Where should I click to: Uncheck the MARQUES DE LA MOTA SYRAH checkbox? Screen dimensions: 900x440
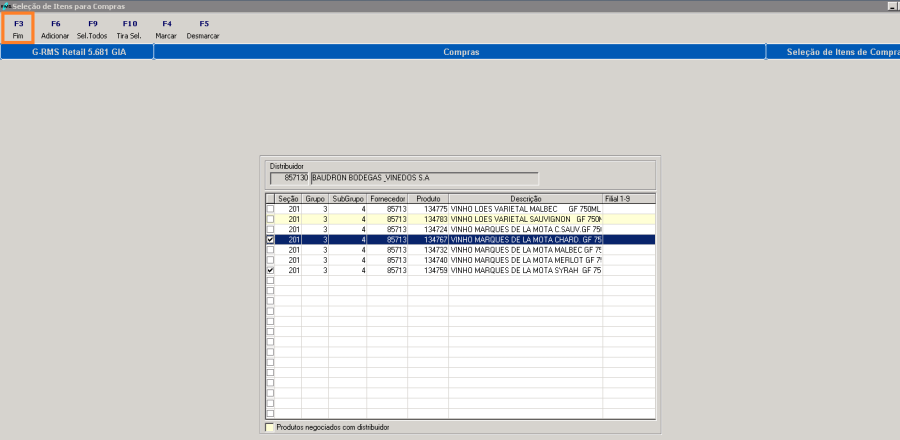click(270, 270)
